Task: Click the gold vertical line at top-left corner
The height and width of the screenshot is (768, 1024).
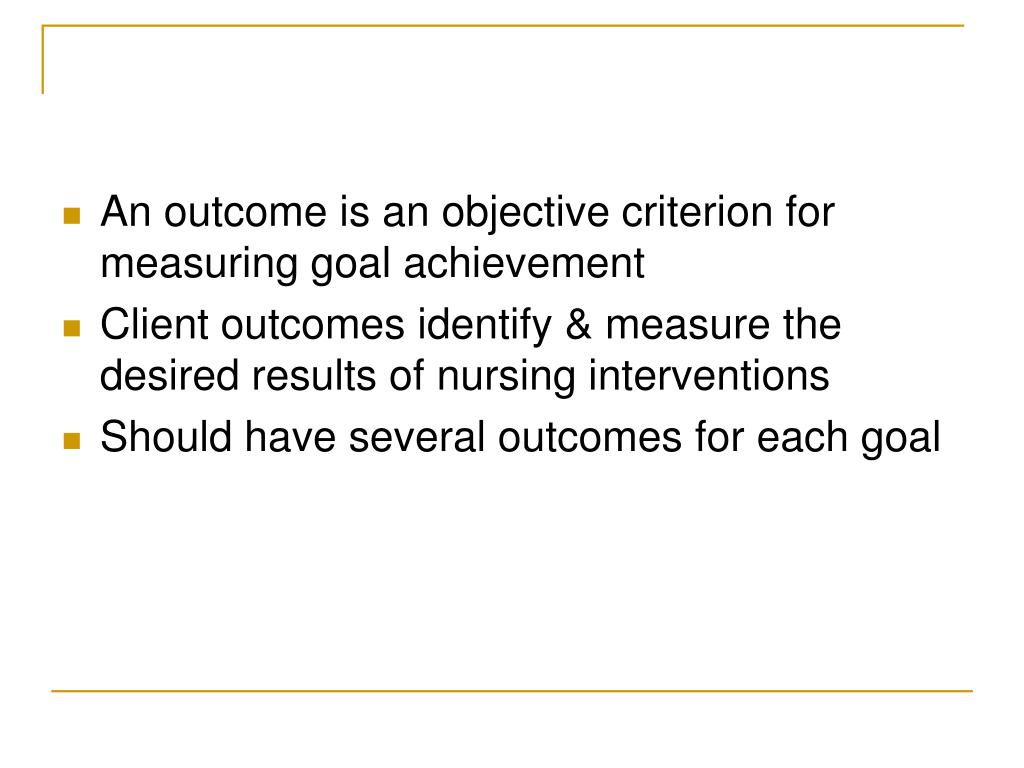Action: click(43, 59)
